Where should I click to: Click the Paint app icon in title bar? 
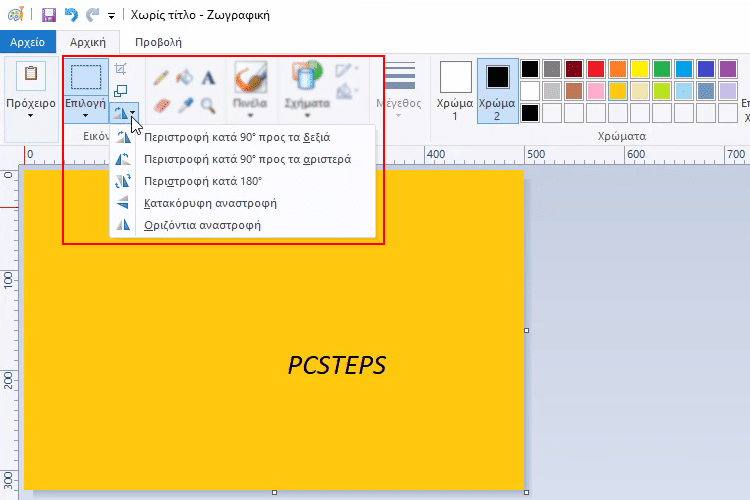coord(16,15)
